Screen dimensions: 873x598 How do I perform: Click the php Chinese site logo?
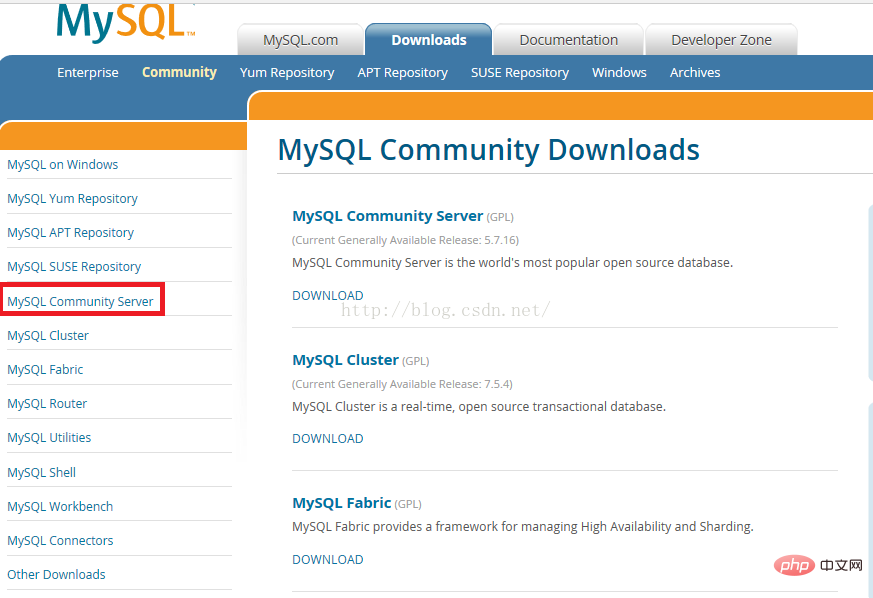(x=818, y=565)
